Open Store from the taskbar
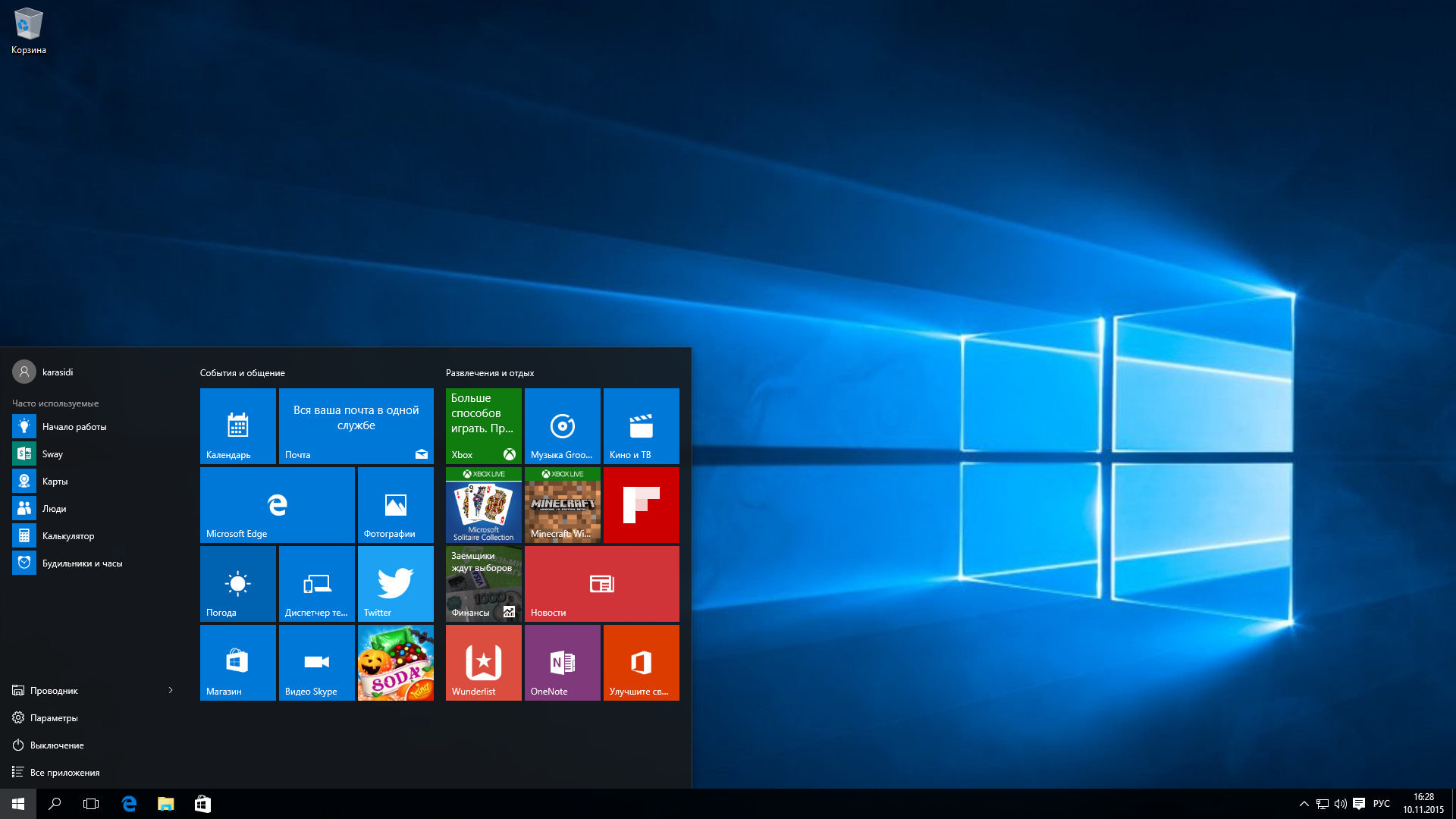The width and height of the screenshot is (1456, 819). tap(202, 804)
